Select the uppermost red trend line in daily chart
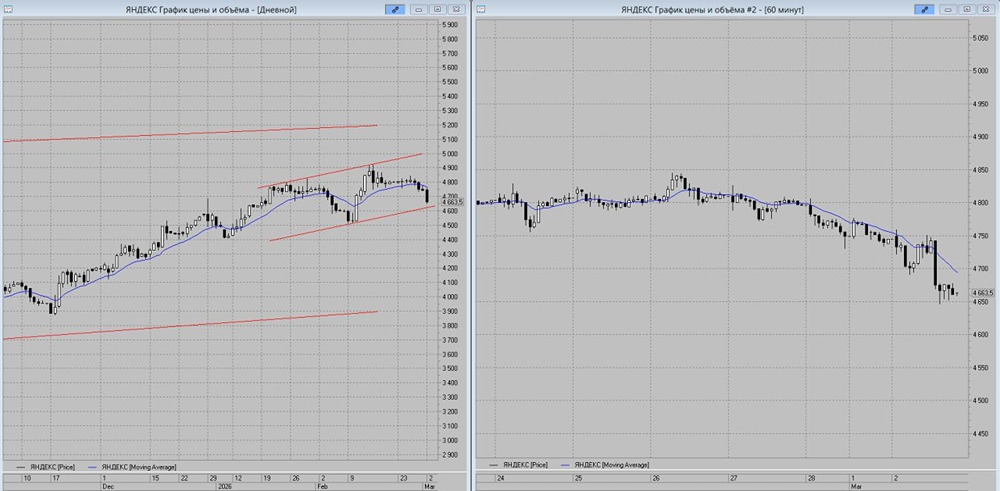Screen dimensions: 1000x491 [x=190, y=133]
